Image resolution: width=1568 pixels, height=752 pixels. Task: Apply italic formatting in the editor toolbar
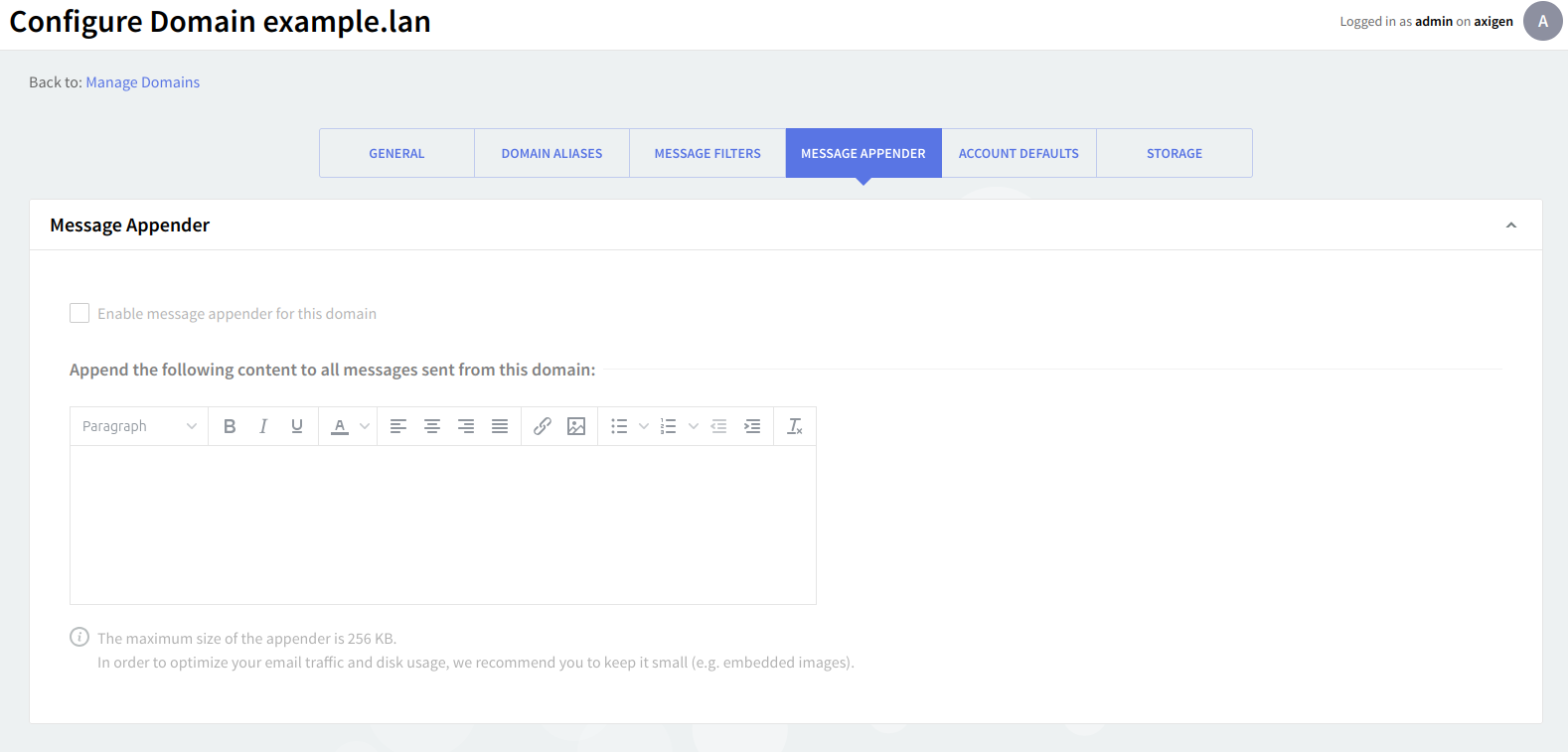263,426
